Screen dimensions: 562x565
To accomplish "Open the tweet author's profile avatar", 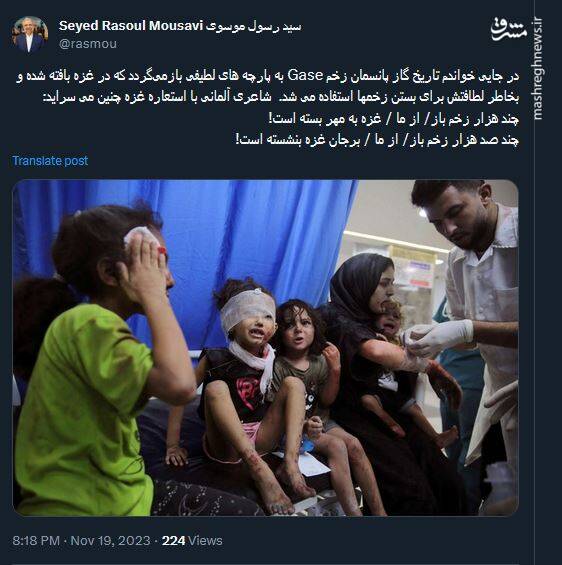I will 30,35.
